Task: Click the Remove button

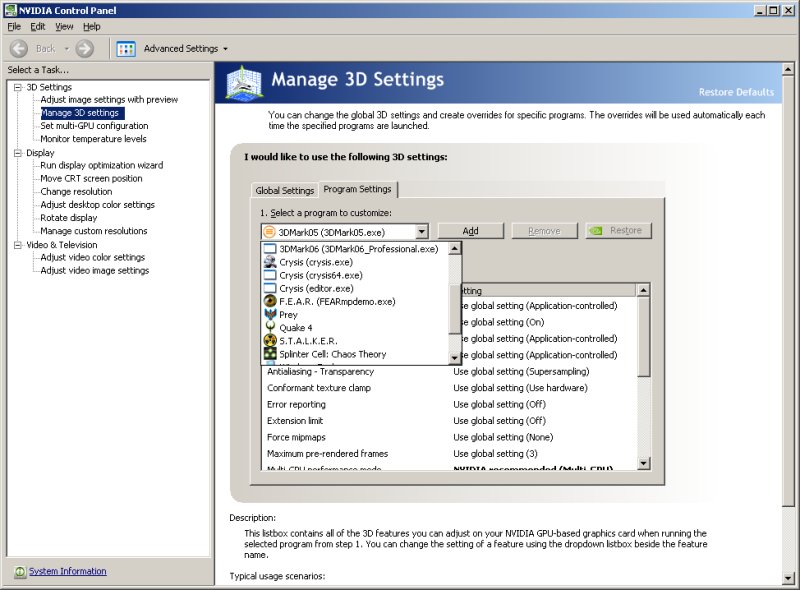Action: point(544,231)
